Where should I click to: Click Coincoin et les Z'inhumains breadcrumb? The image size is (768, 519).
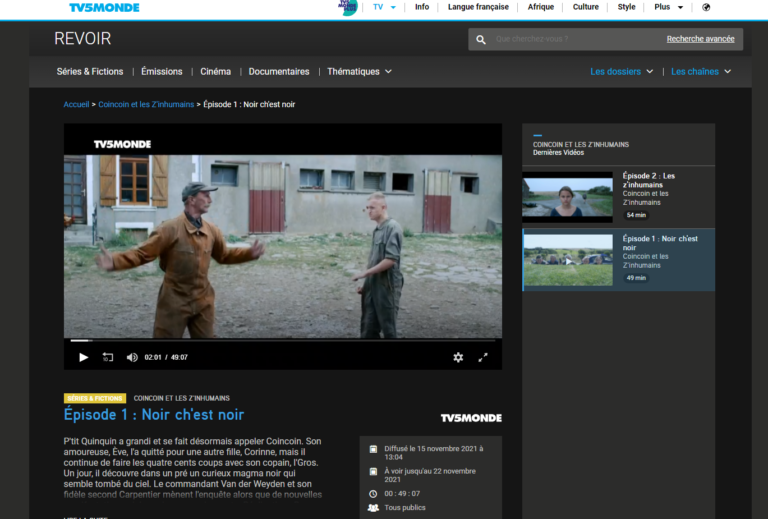[x=146, y=104]
